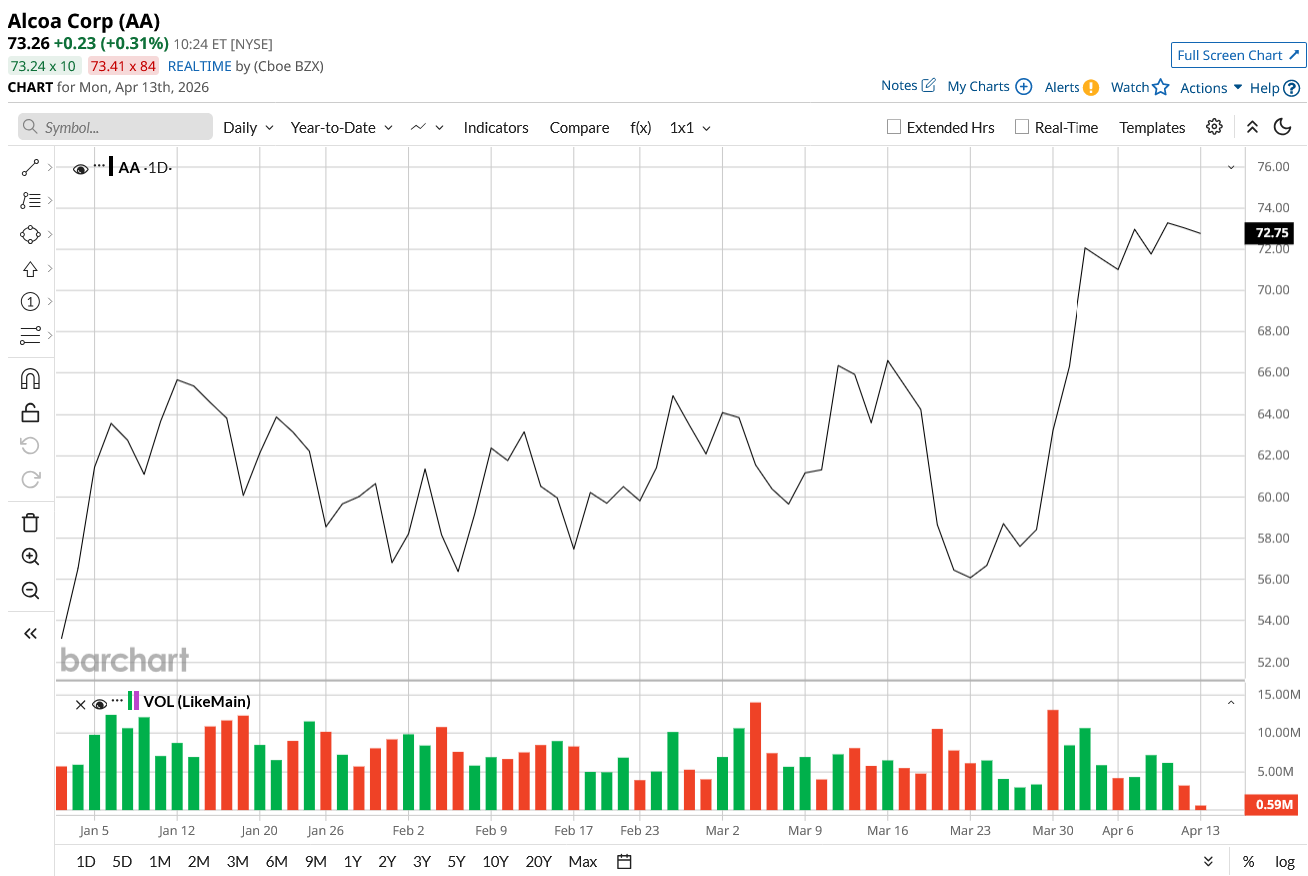1308x876 pixels.
Task: Open the 1x1 grid layout dropdown
Action: (x=691, y=127)
